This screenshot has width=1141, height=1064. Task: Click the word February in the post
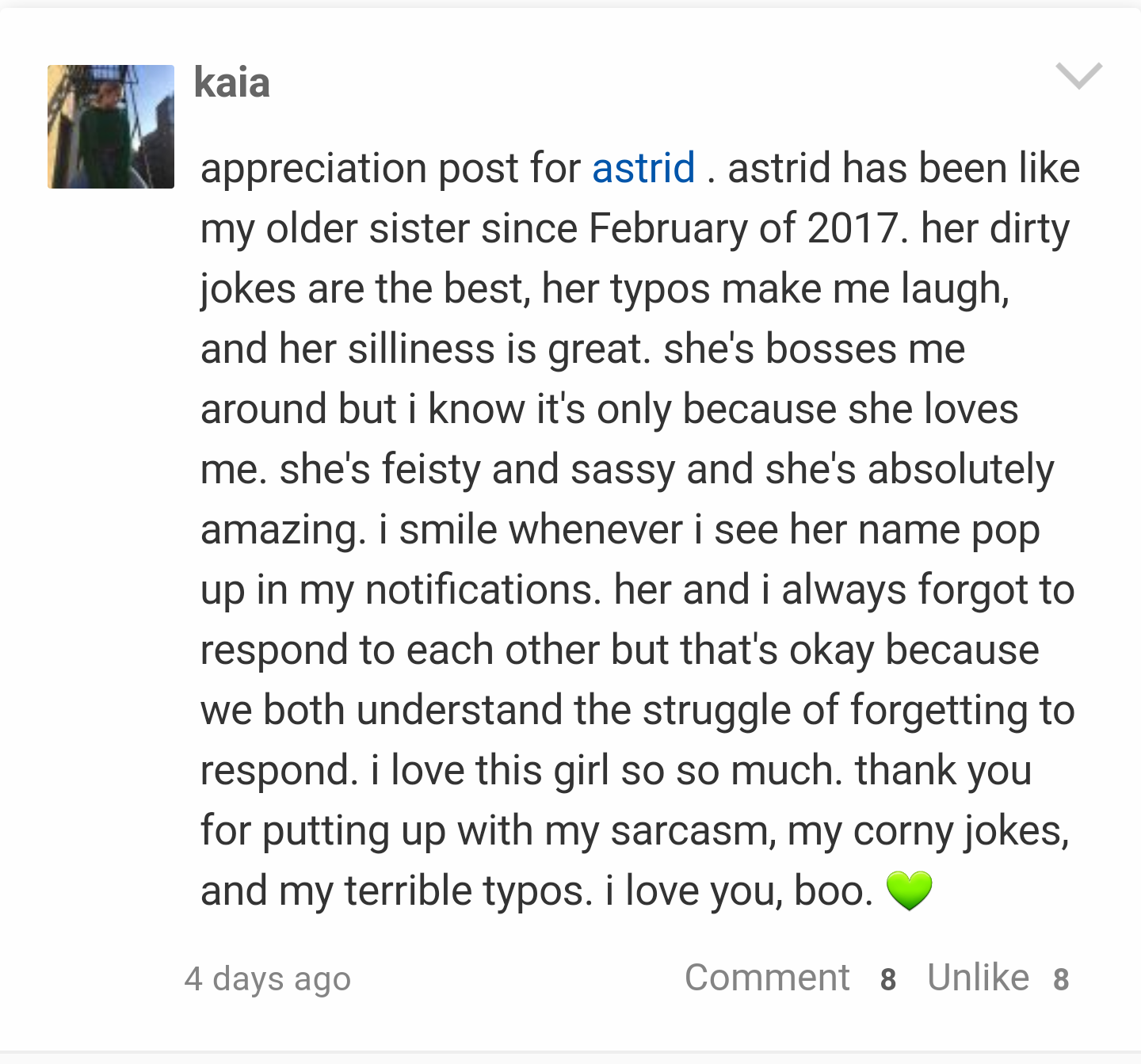[x=668, y=229]
